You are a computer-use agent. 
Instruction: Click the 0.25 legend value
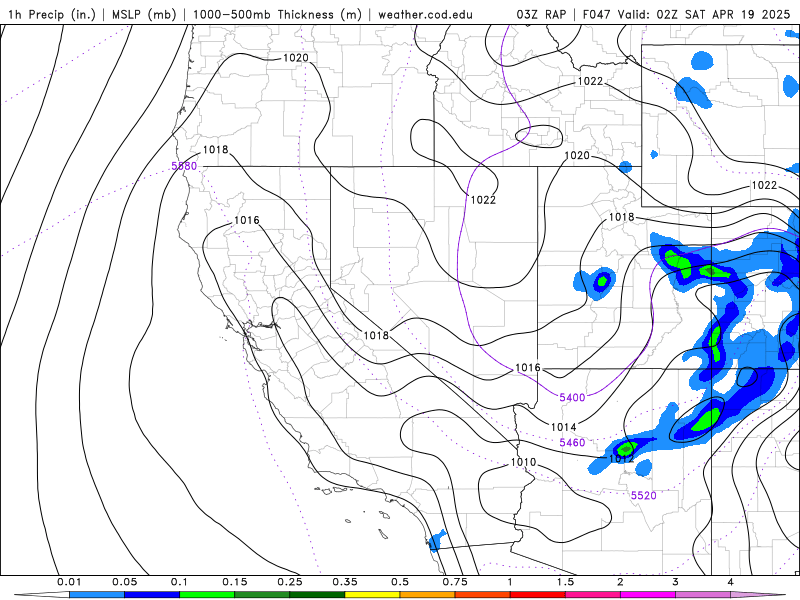[290, 582]
